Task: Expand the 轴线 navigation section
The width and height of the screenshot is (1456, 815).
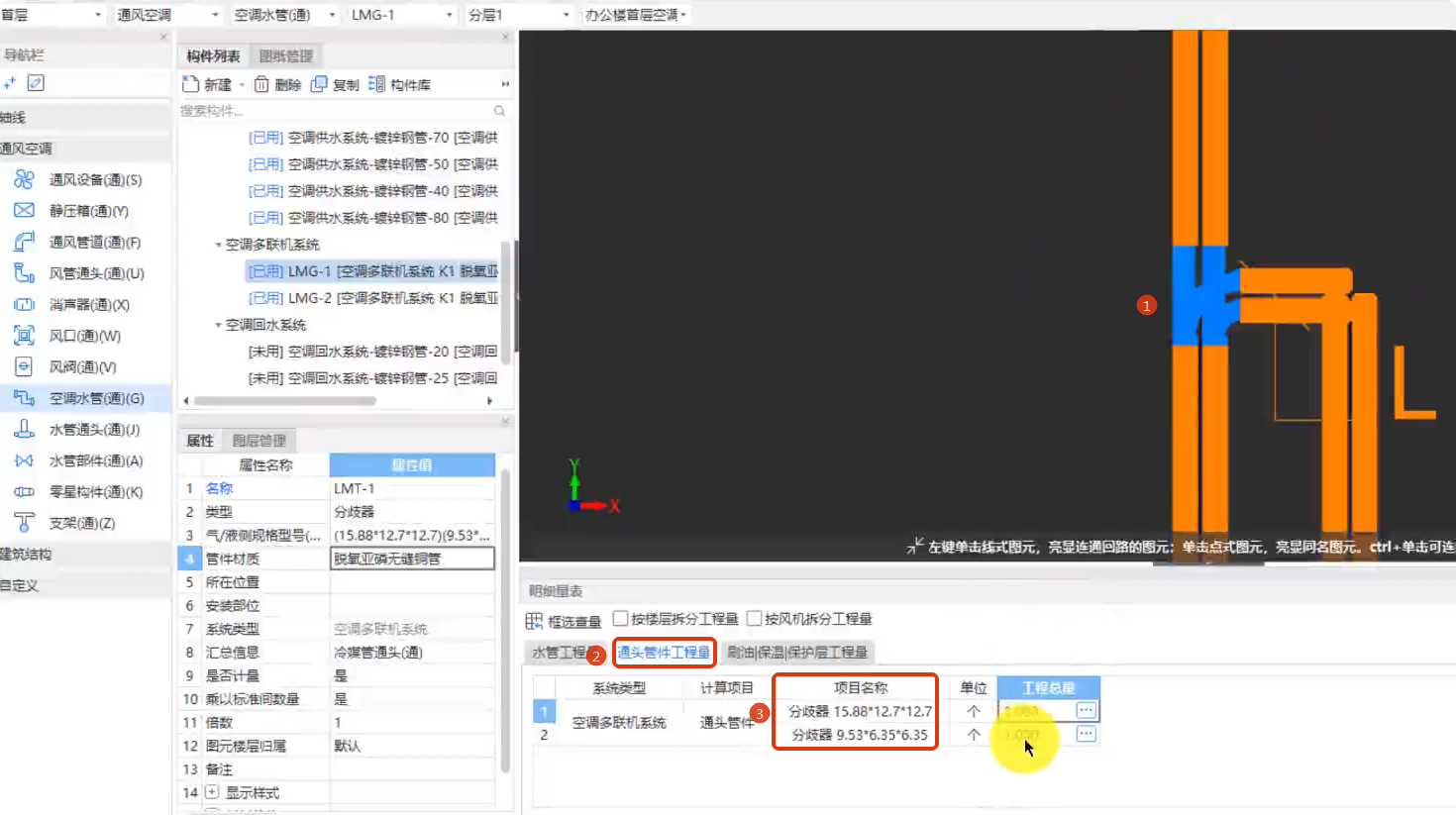Action: coord(85,117)
